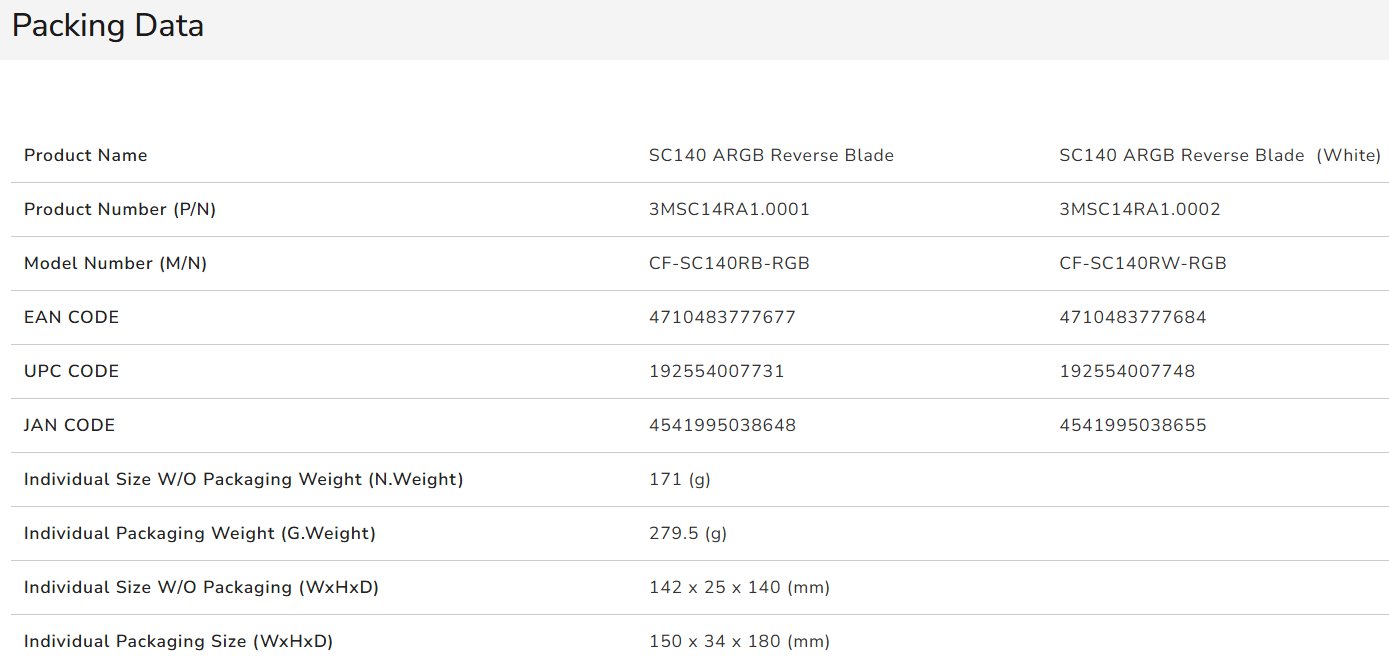The width and height of the screenshot is (1389, 668).
Task: Click EAN code 4710483777677
Action: point(722,317)
